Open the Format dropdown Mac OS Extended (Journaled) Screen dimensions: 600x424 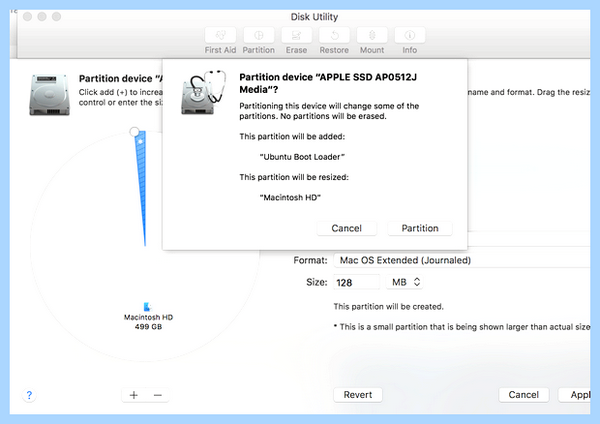click(462, 260)
